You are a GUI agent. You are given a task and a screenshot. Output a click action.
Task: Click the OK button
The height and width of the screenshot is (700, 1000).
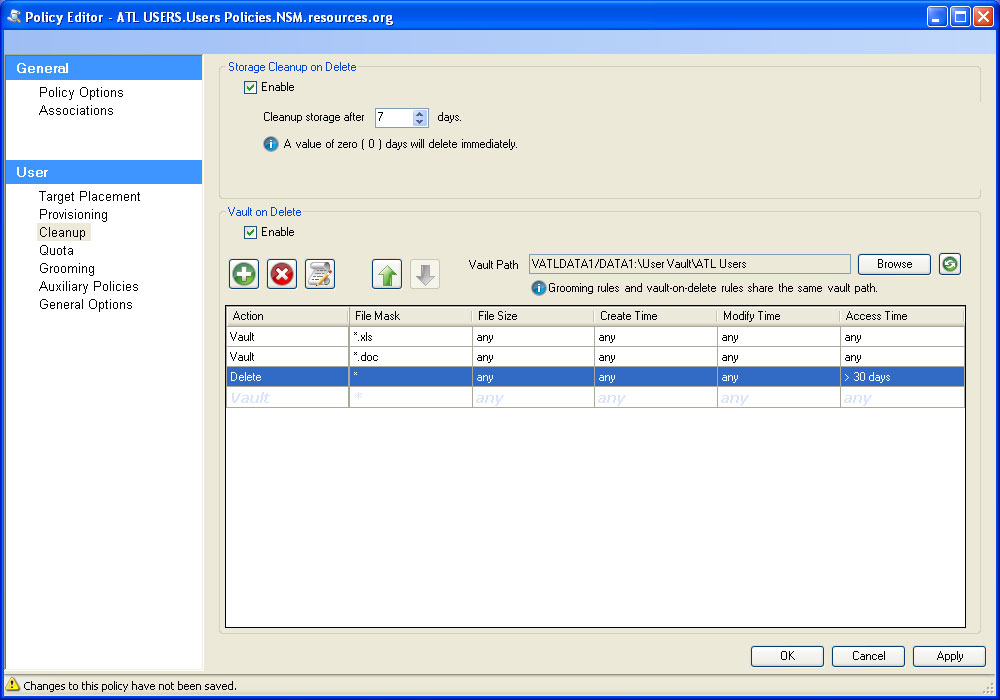tap(787, 656)
